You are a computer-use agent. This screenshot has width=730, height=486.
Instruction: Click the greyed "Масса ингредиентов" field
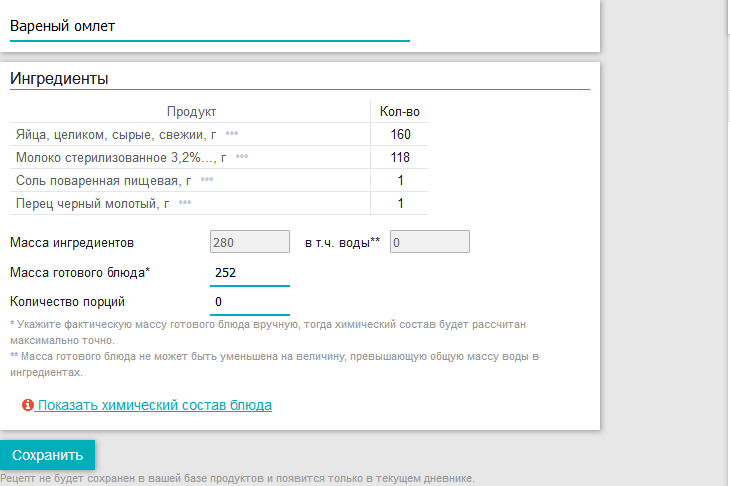pyautogui.click(x=249, y=242)
